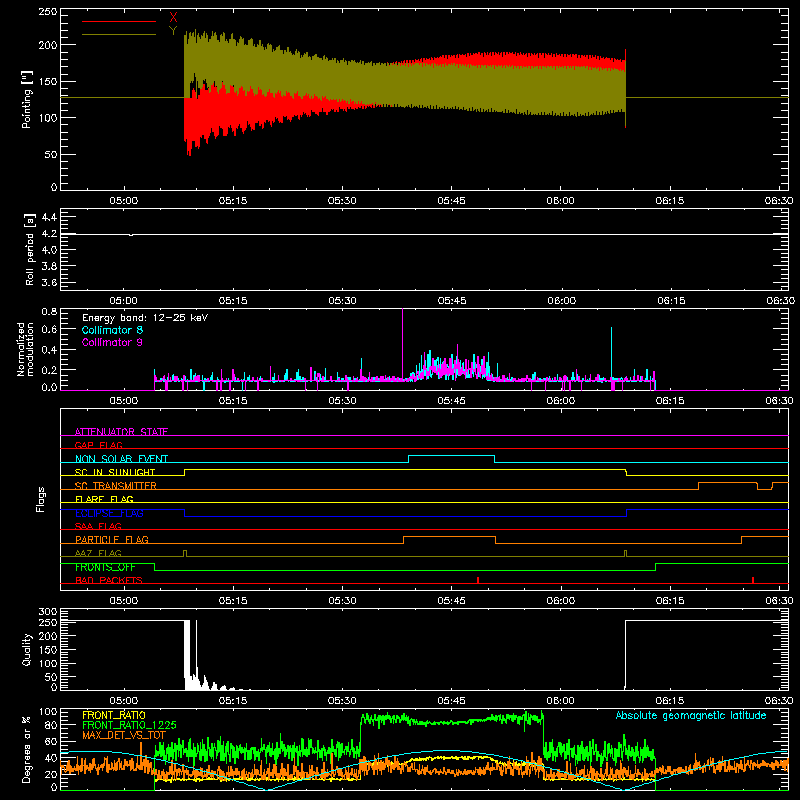This screenshot has width=800, height=800.
Task: Click the 3.6 tick on the Roll period axis
Action: (x=49, y=282)
